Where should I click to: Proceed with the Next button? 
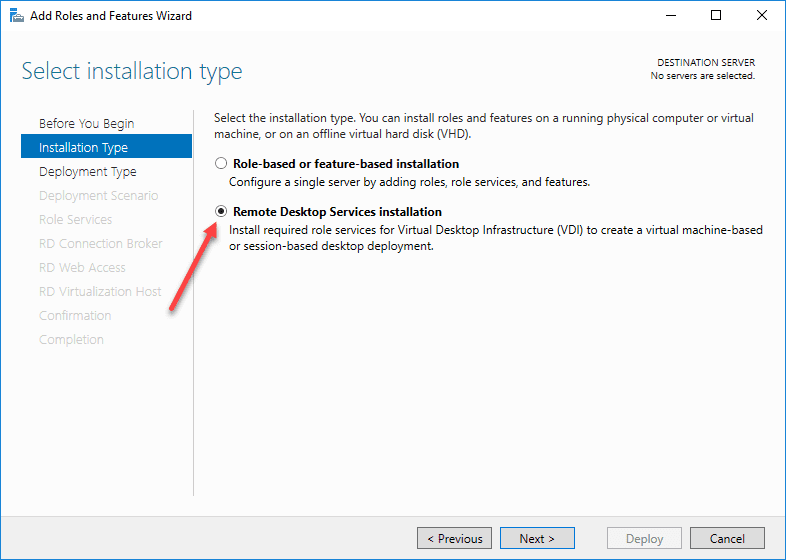click(x=537, y=539)
